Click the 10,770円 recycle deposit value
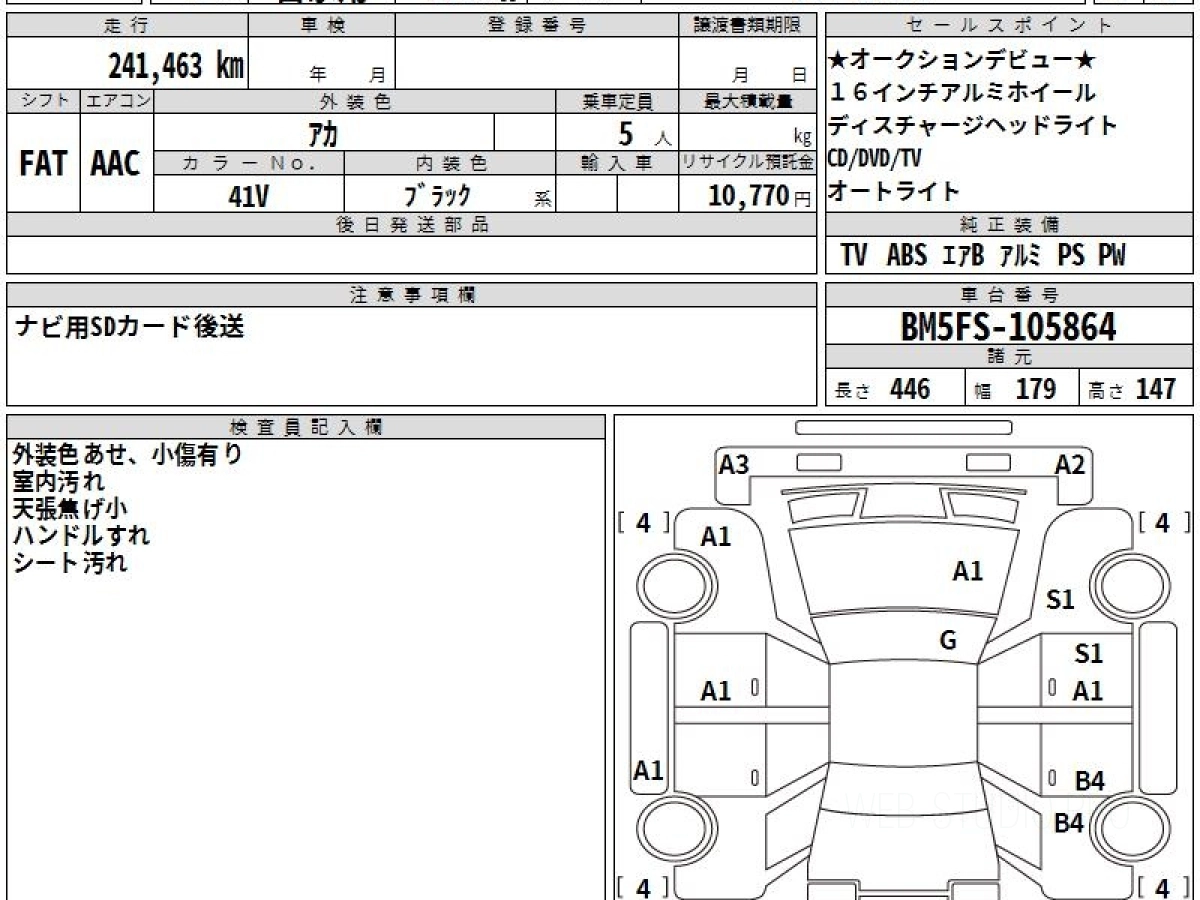The image size is (1200, 900). point(760,195)
